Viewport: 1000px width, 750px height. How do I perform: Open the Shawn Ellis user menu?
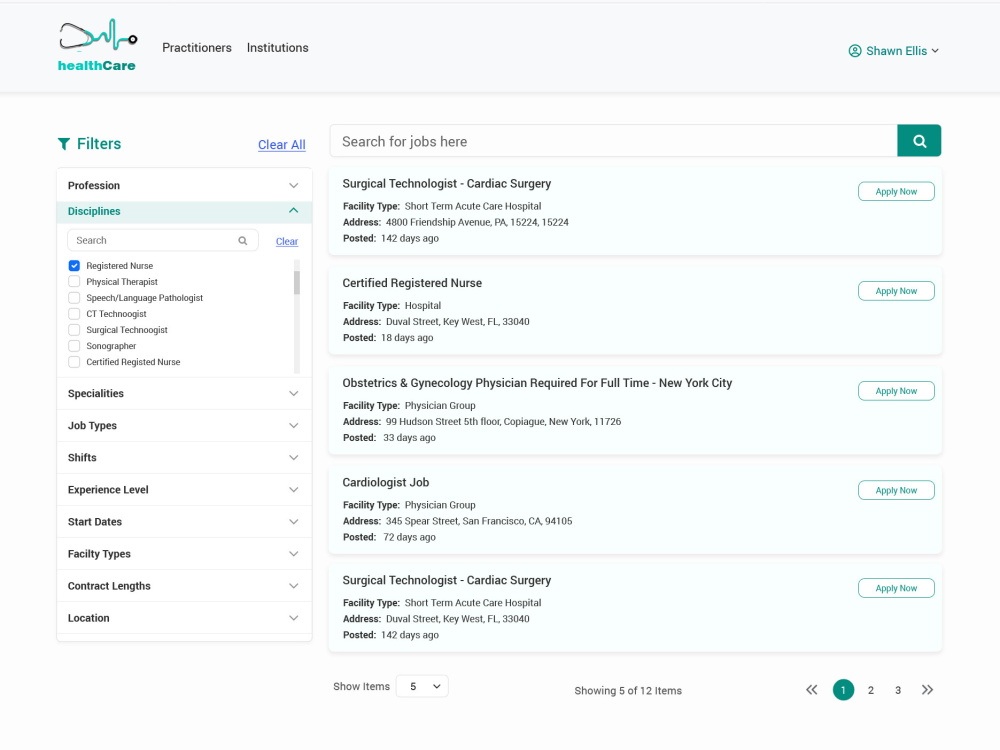pos(893,51)
